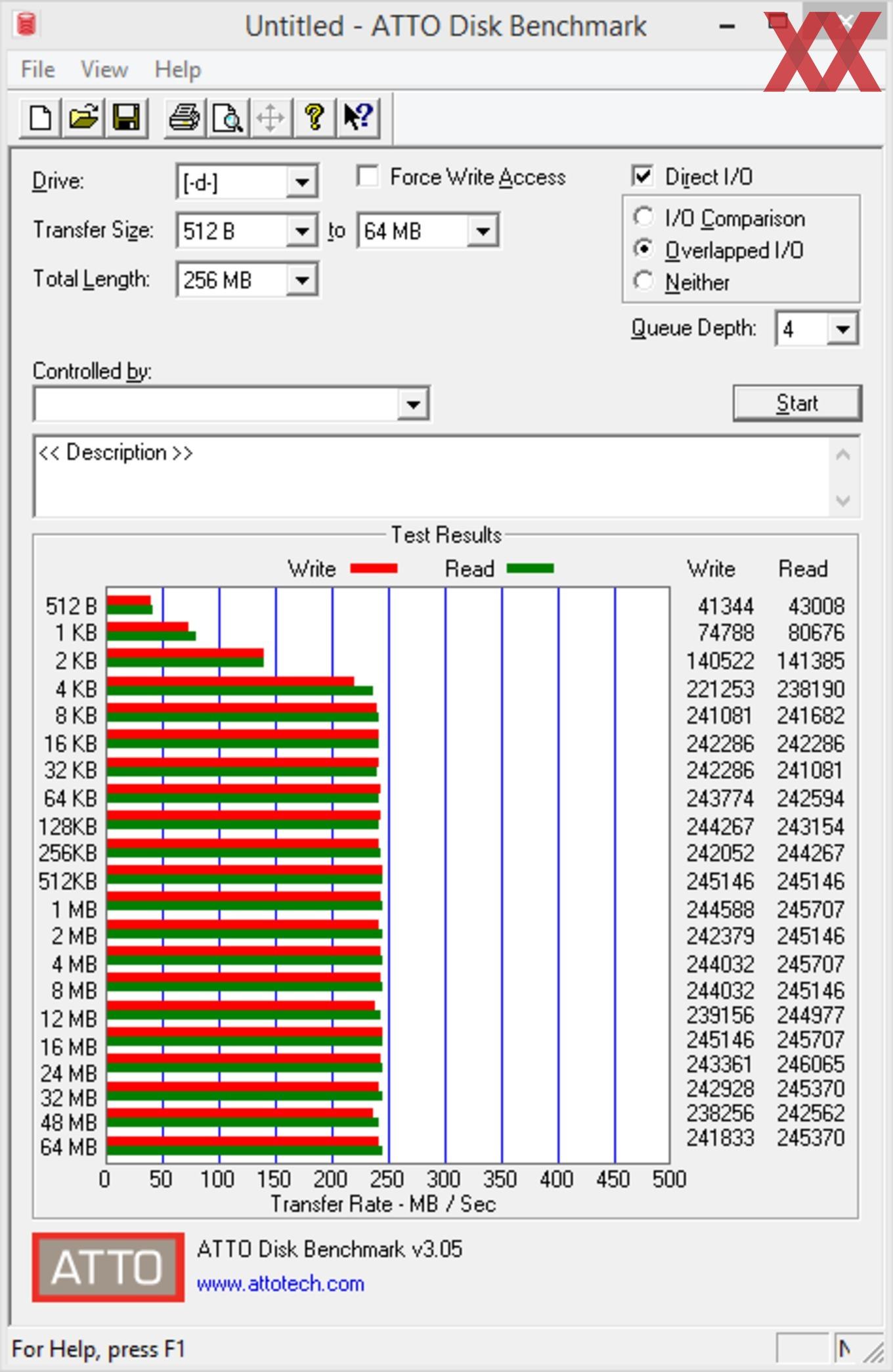Click read value 246065
Screen dimensions: 893x1372
(x=812, y=1063)
